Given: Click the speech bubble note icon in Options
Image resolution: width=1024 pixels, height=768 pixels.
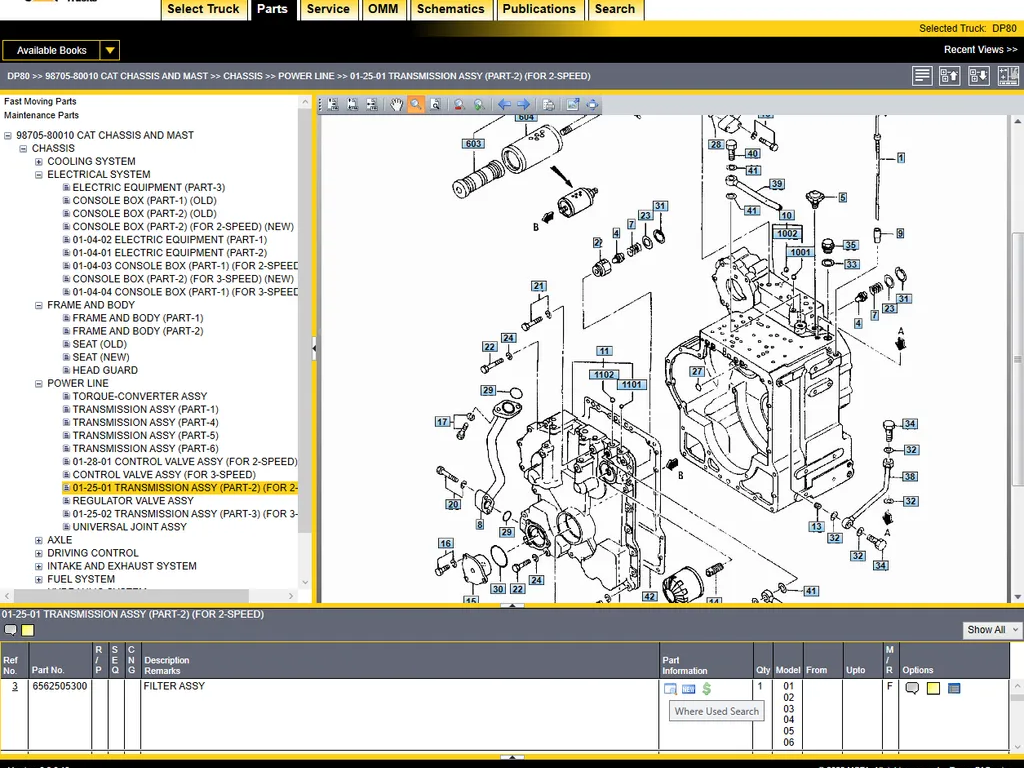Looking at the screenshot, I should [x=912, y=688].
